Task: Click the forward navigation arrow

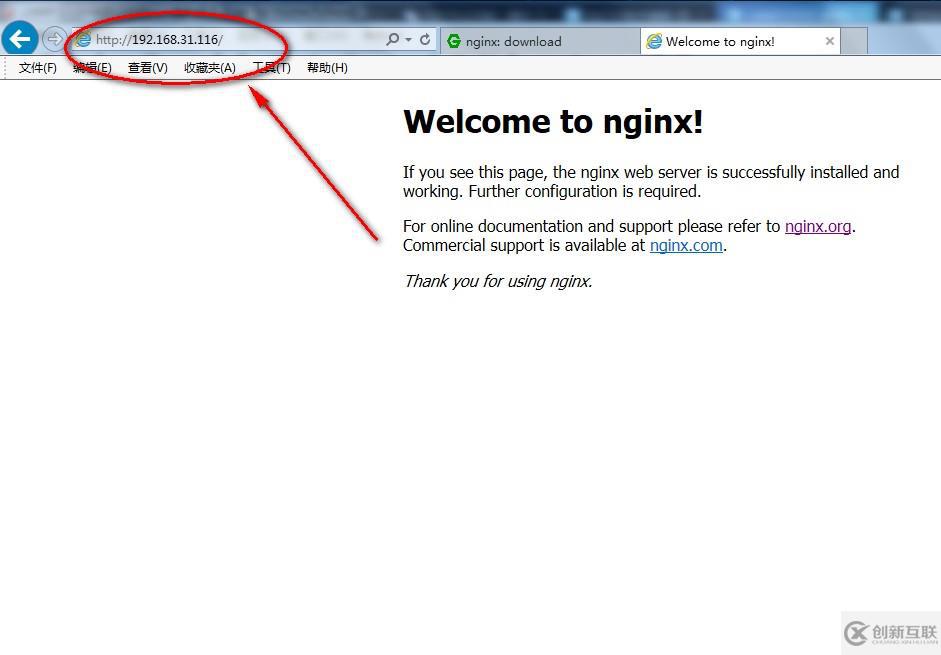Action: tap(54, 38)
